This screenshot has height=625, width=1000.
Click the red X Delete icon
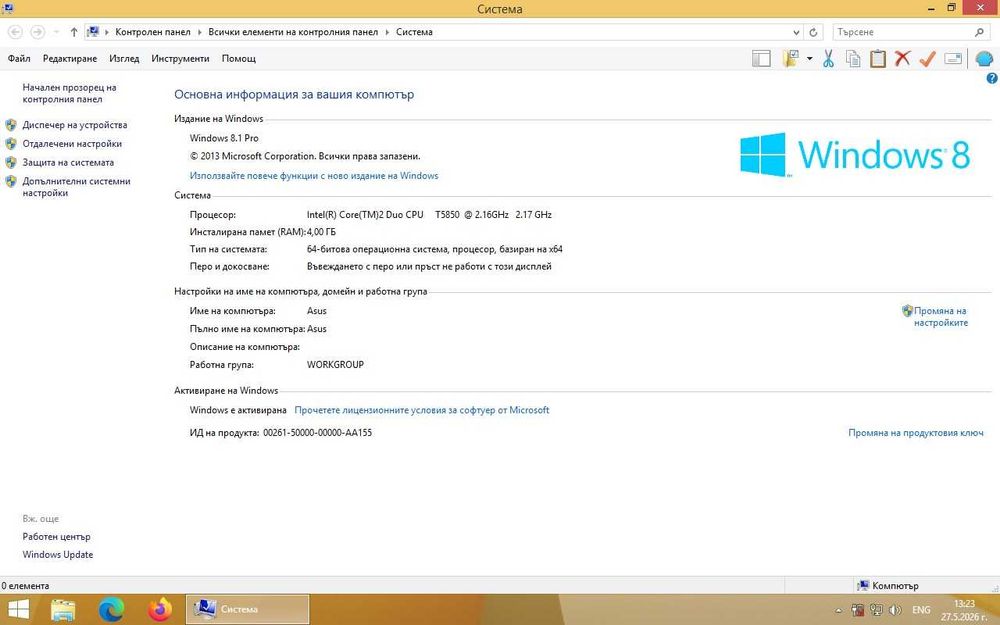click(x=902, y=59)
